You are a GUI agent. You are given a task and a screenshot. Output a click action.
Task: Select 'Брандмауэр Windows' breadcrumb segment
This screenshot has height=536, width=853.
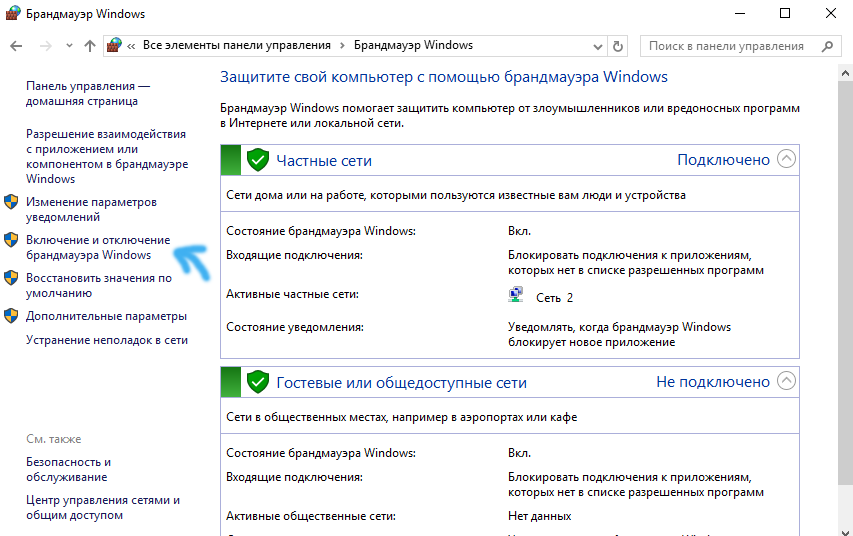click(x=413, y=45)
